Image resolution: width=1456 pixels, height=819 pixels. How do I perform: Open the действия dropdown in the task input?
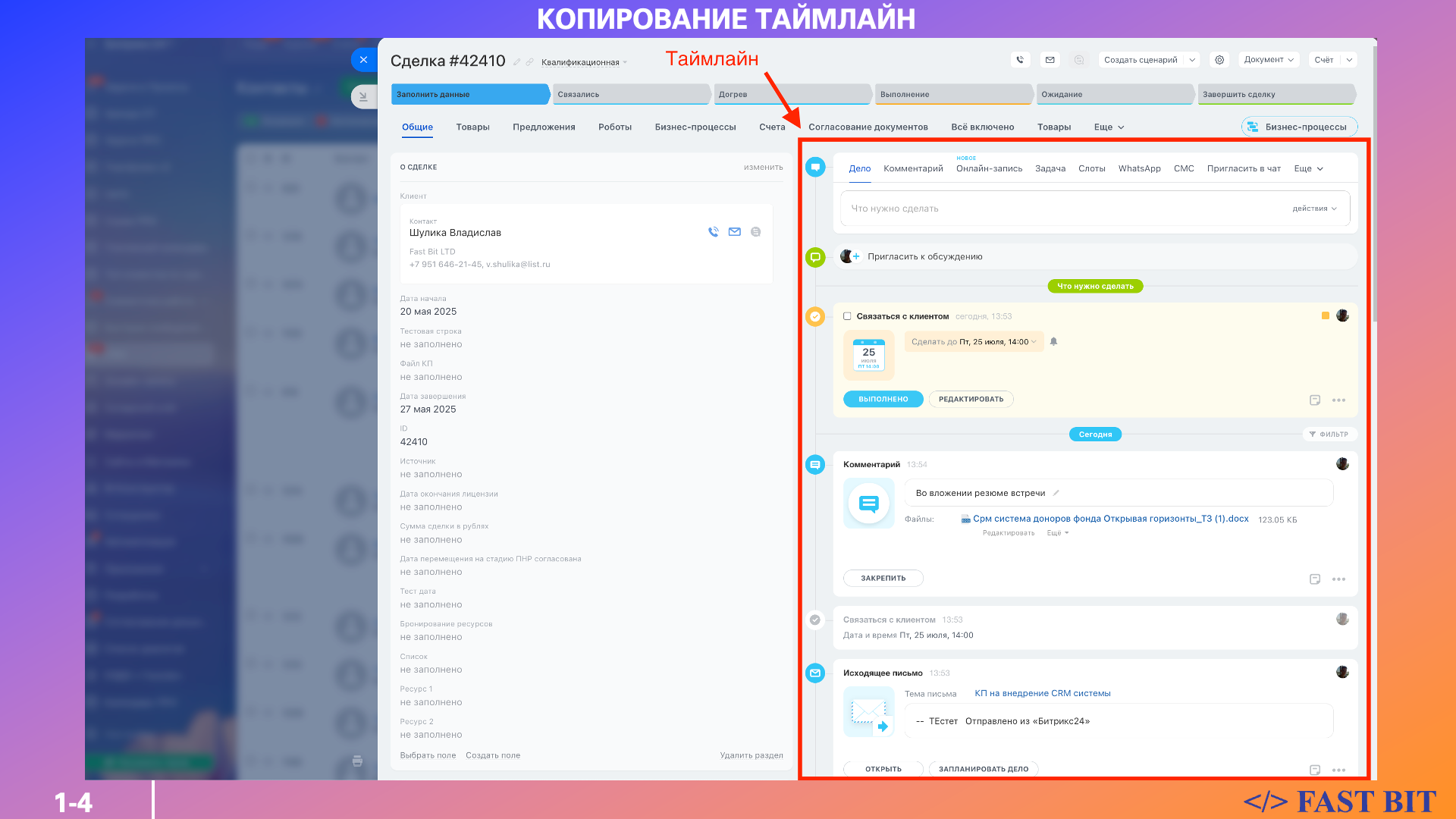click(1314, 209)
